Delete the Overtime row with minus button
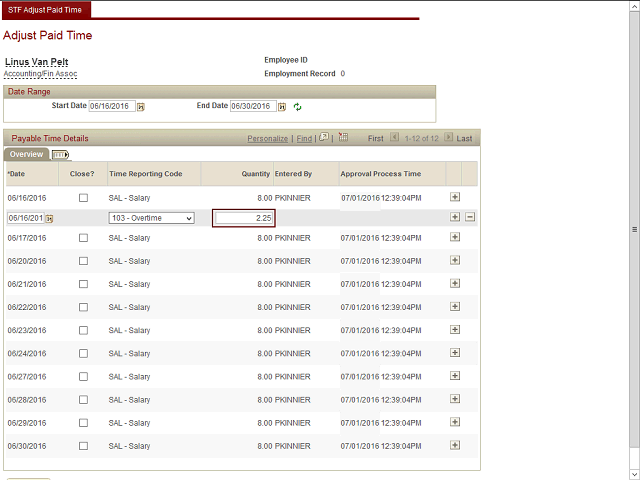The image size is (640, 480). tap(470, 218)
